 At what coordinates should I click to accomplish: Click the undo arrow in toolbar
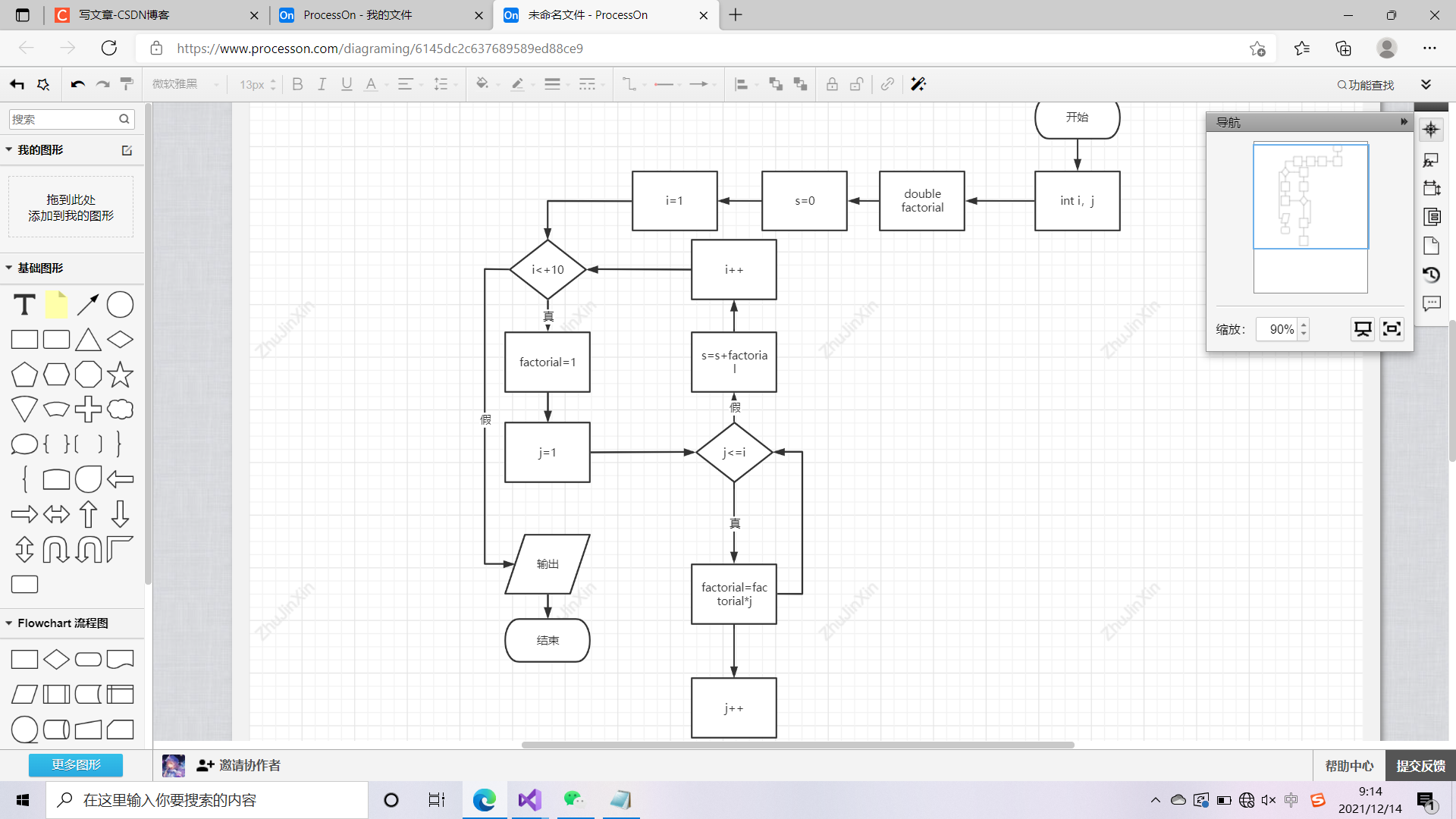[x=77, y=84]
